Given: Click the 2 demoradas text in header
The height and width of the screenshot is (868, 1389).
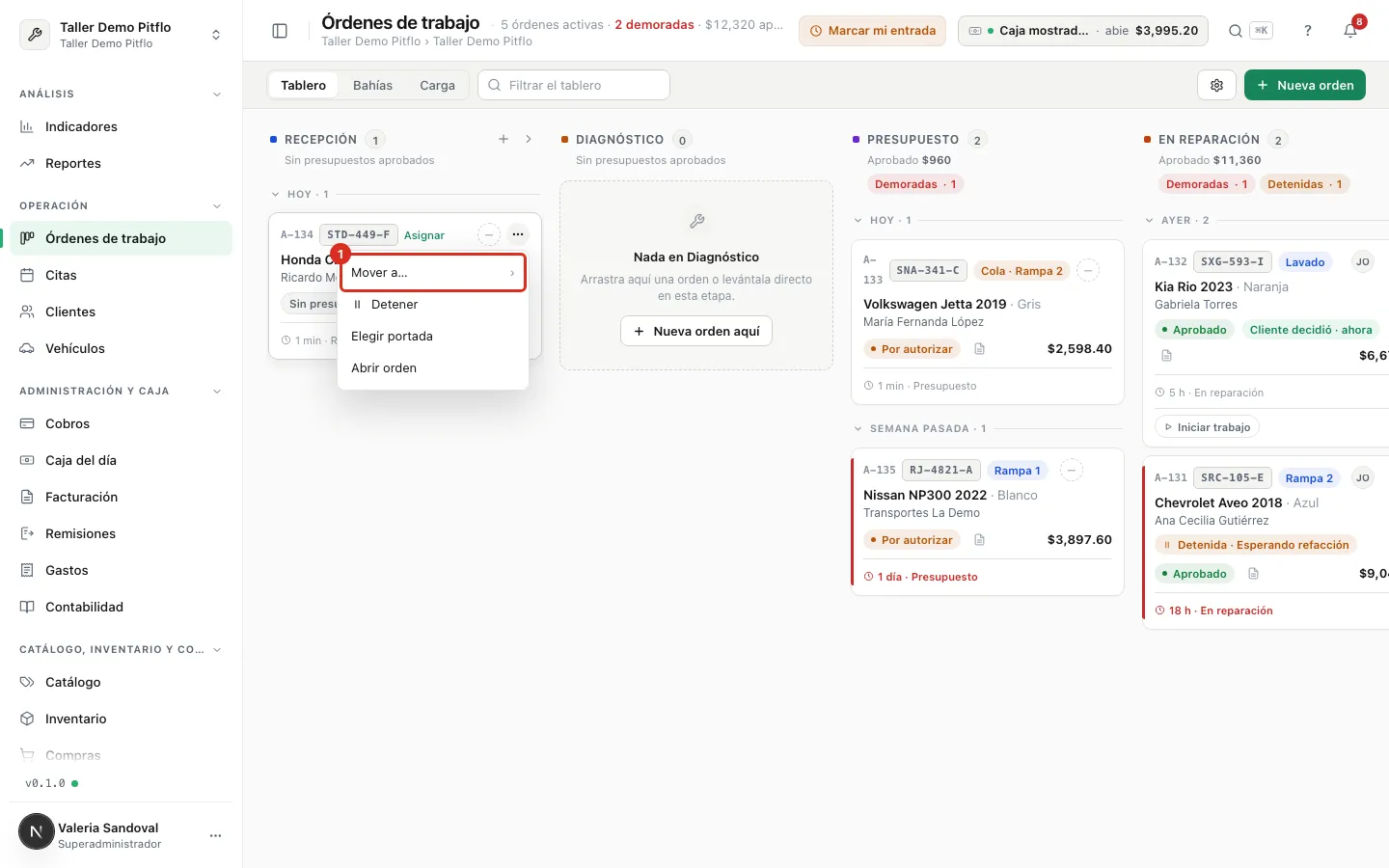Looking at the screenshot, I should coord(654,25).
